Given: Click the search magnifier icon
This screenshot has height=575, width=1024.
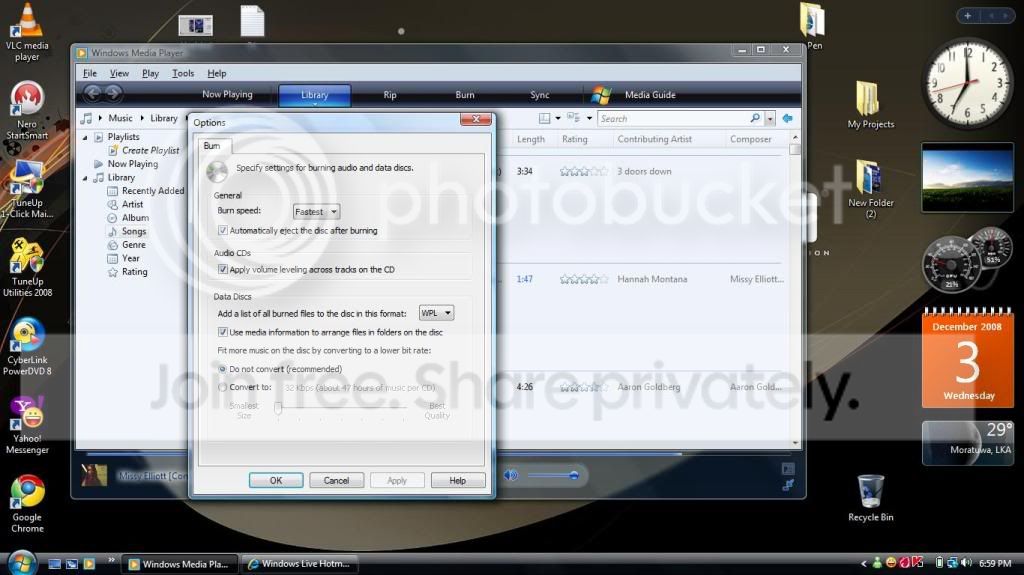Looking at the screenshot, I should (755, 118).
